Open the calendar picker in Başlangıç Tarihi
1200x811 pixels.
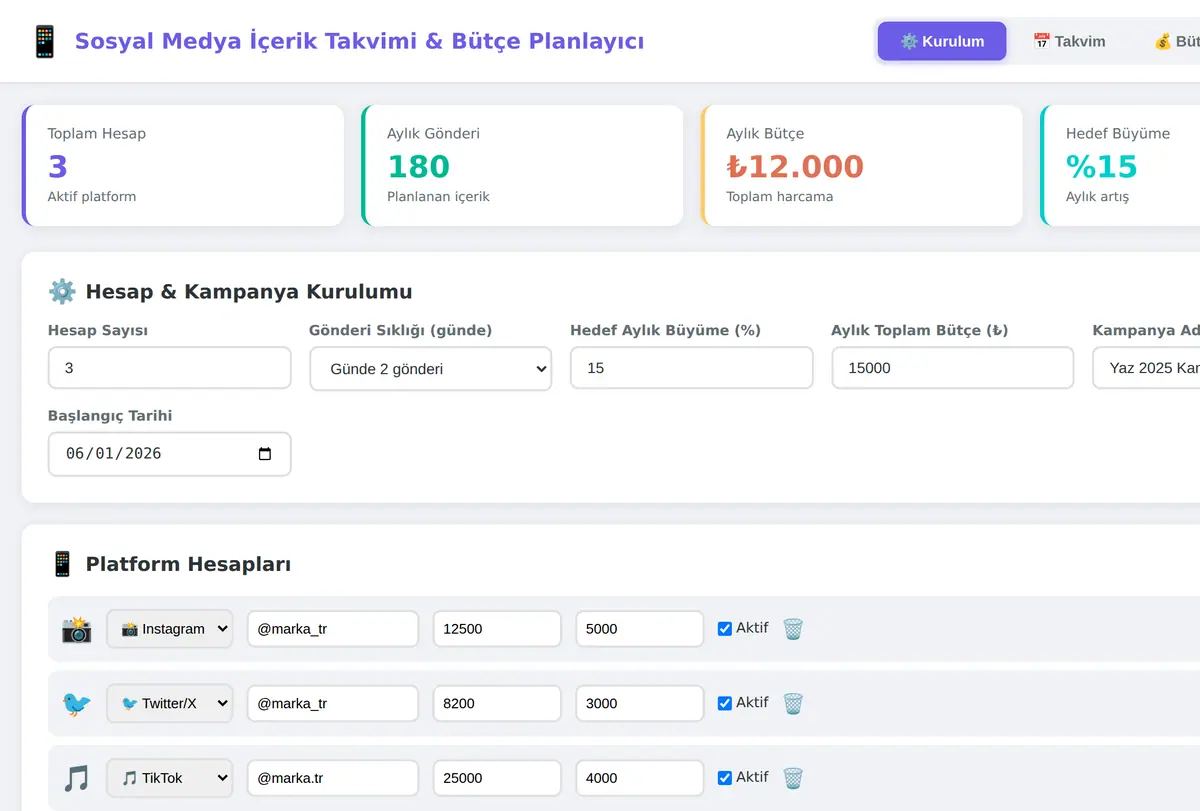point(265,454)
